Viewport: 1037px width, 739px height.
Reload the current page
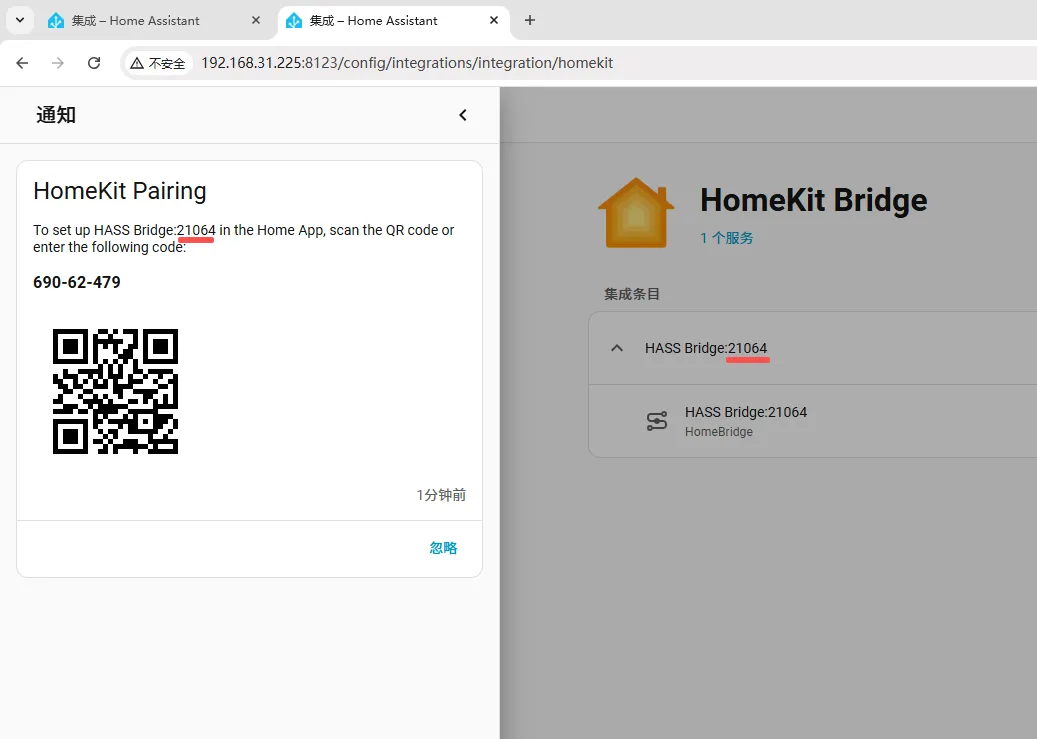[94, 63]
